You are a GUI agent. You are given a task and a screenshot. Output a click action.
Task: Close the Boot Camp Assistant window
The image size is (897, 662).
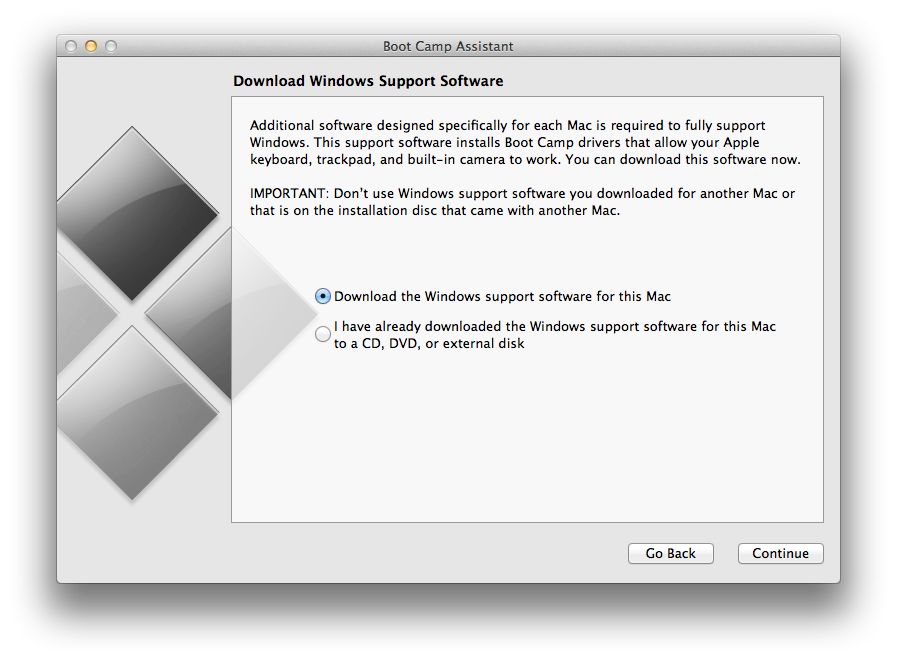pos(71,46)
